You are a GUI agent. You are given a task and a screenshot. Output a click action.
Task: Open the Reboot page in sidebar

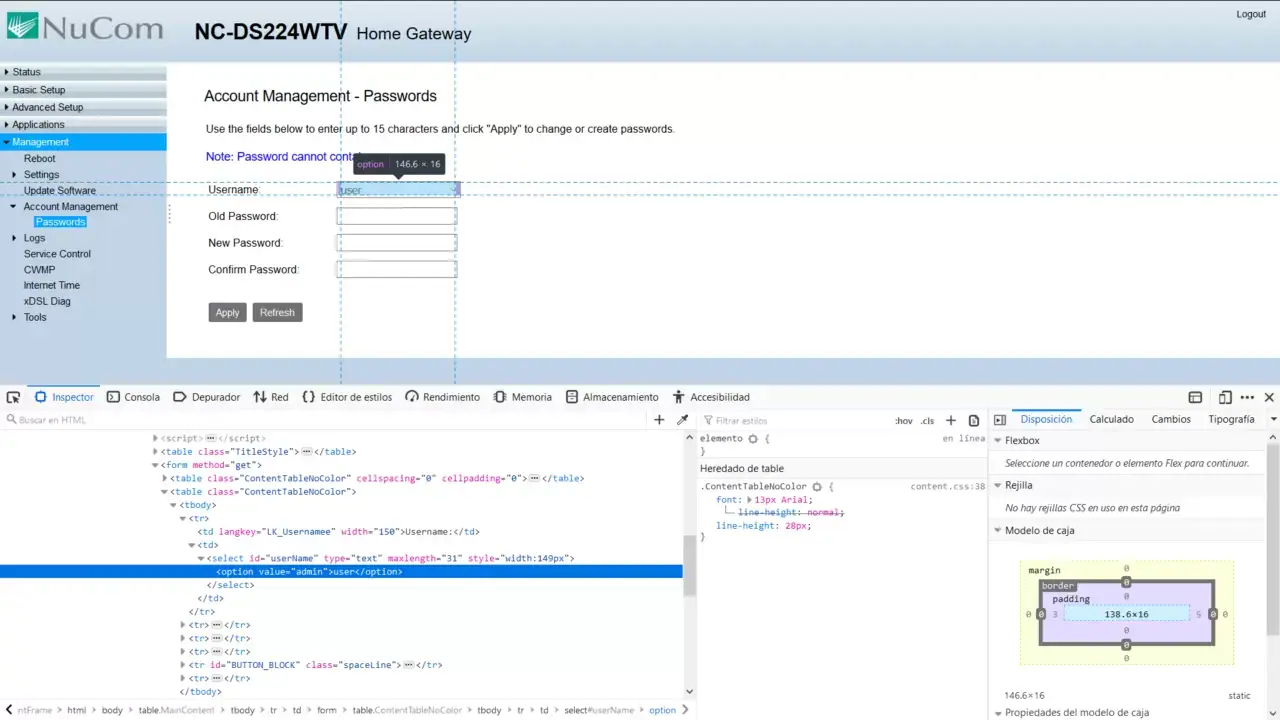pos(40,158)
